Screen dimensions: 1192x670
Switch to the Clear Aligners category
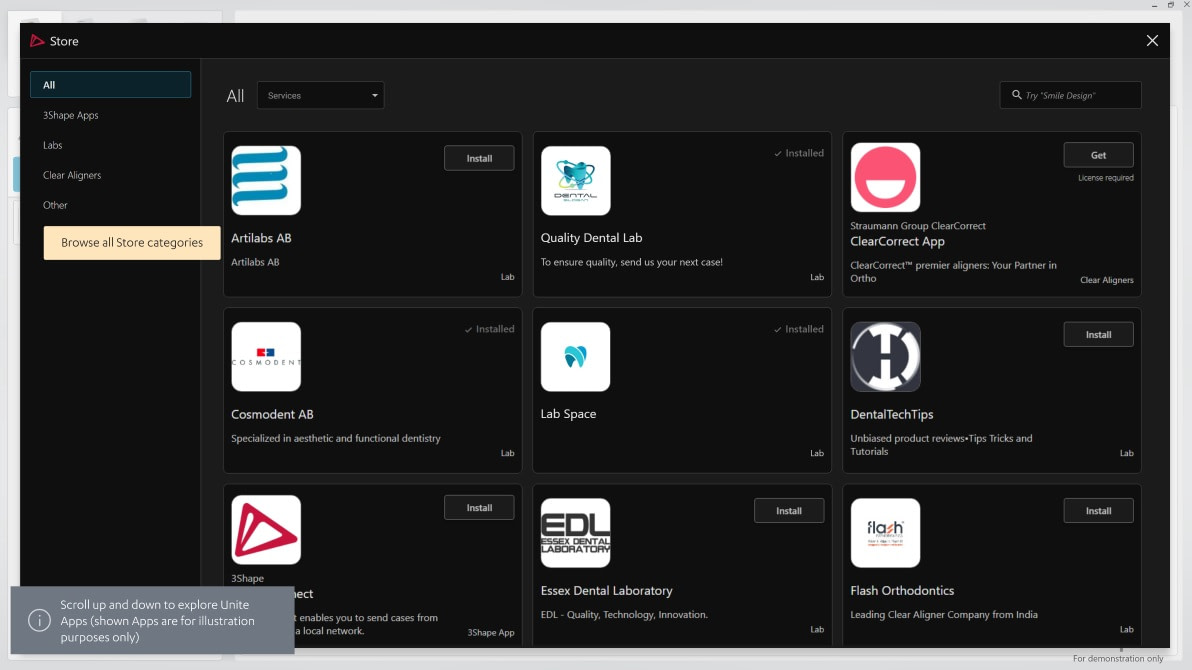pyautogui.click(x=71, y=175)
